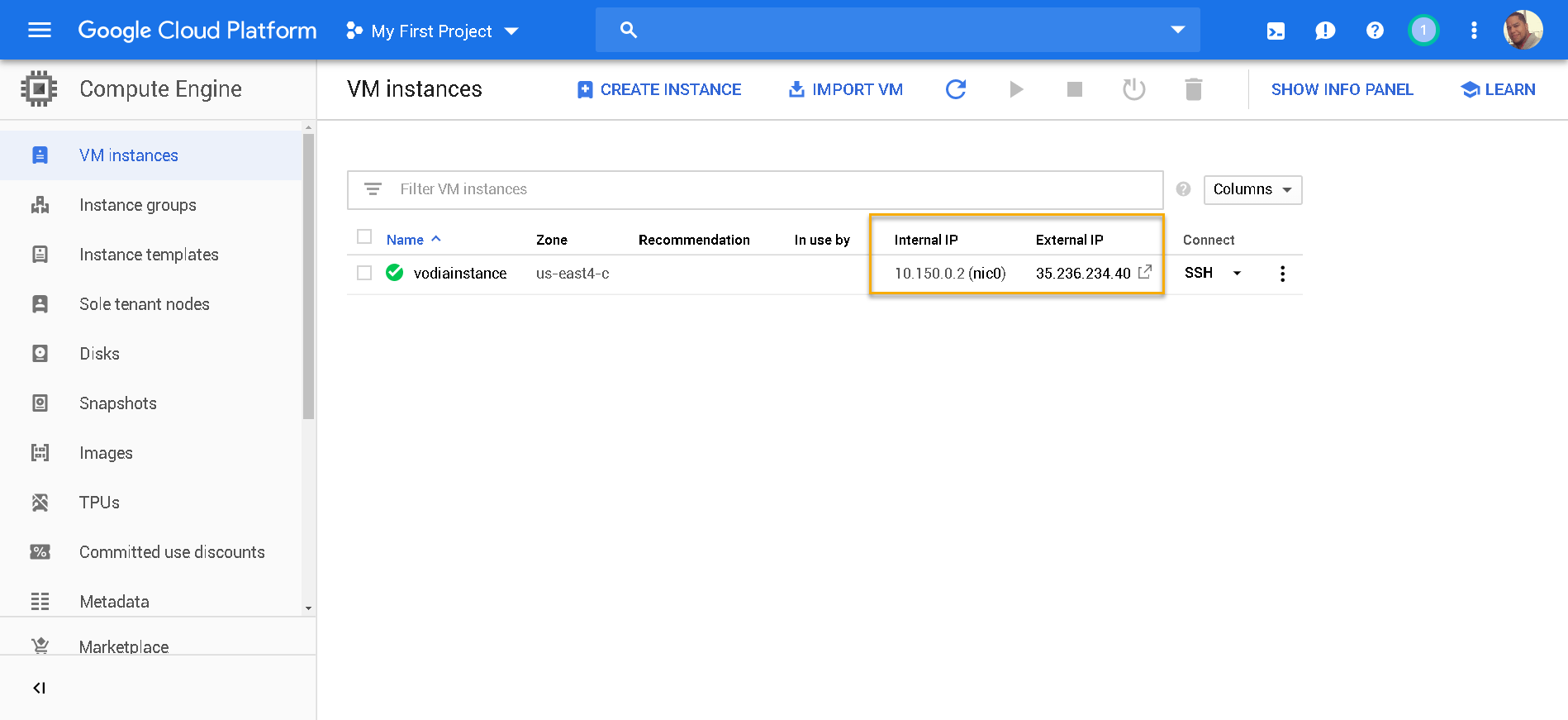The height and width of the screenshot is (720, 1568).
Task: Click the search magnifier icon
Action: coord(629,30)
